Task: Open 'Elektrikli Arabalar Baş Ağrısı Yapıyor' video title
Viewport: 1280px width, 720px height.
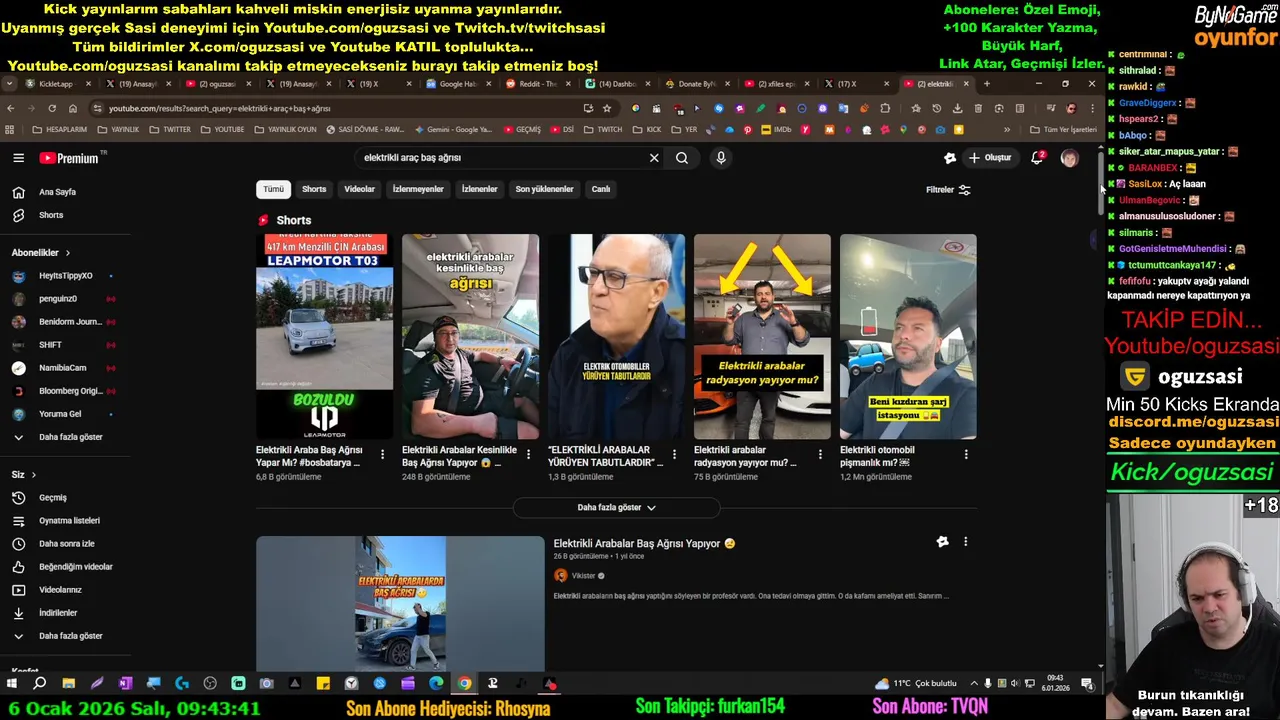Action: (x=644, y=544)
